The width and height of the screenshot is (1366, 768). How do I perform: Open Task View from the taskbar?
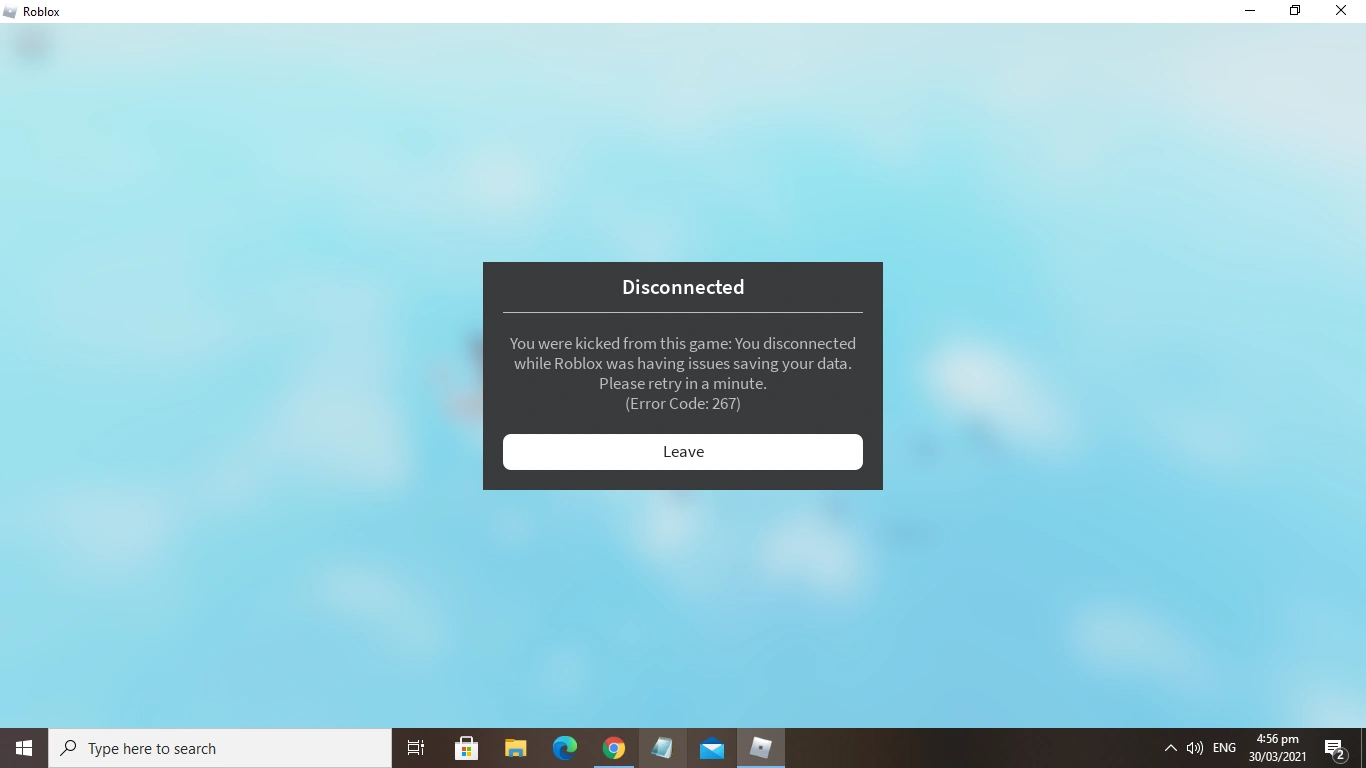(x=415, y=747)
